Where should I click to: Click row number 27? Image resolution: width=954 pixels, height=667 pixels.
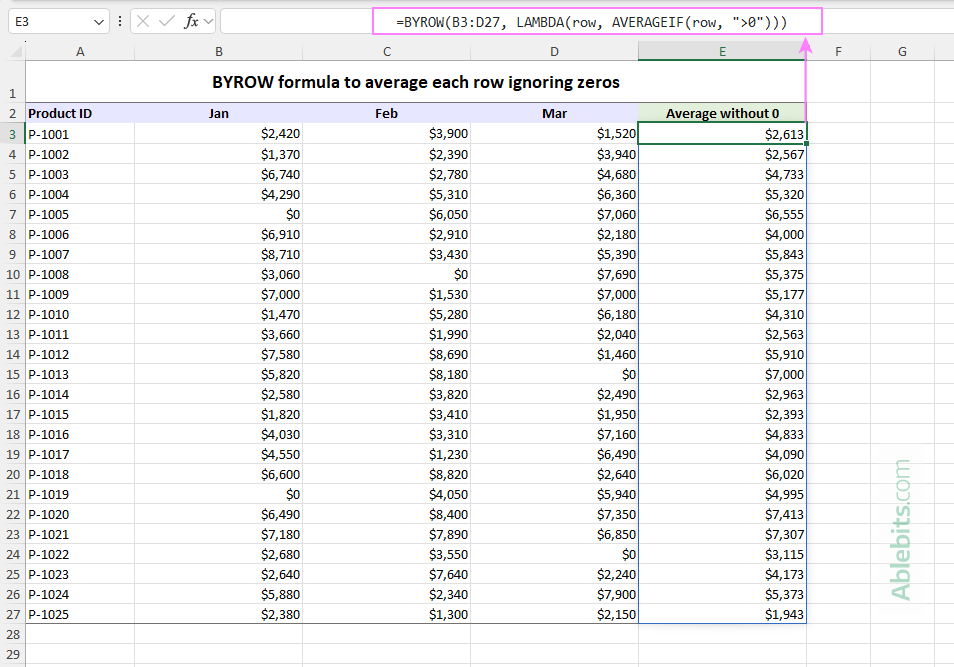click(12, 614)
